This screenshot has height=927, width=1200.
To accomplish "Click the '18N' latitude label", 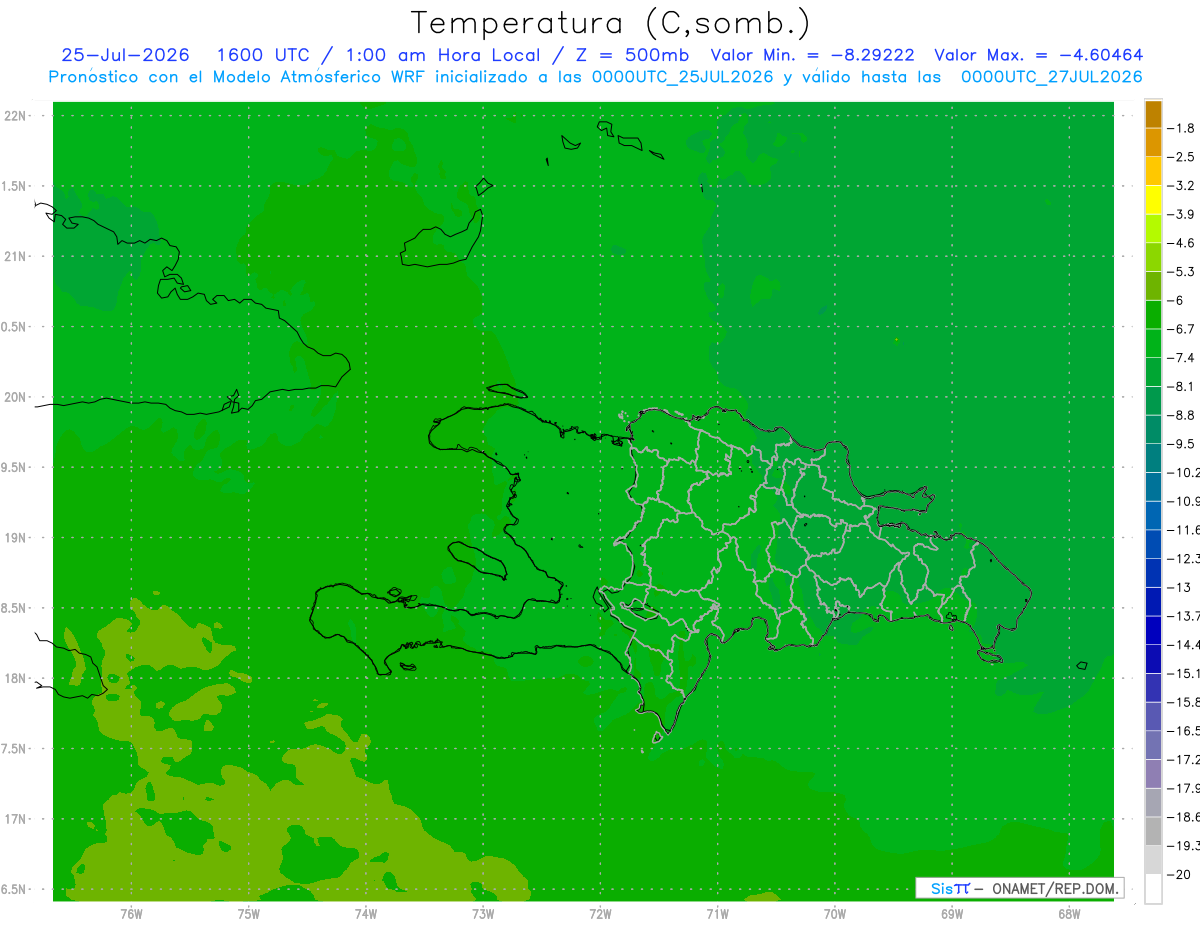I will tap(14, 679).
